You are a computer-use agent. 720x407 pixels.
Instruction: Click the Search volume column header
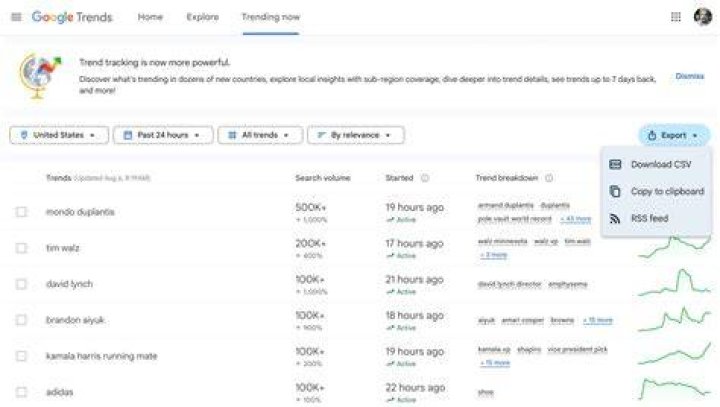[323, 178]
